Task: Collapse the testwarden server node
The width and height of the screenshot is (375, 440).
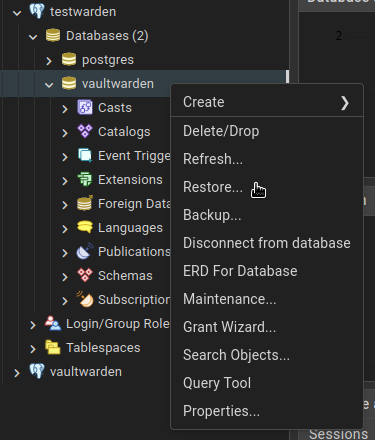Action: pos(17,13)
